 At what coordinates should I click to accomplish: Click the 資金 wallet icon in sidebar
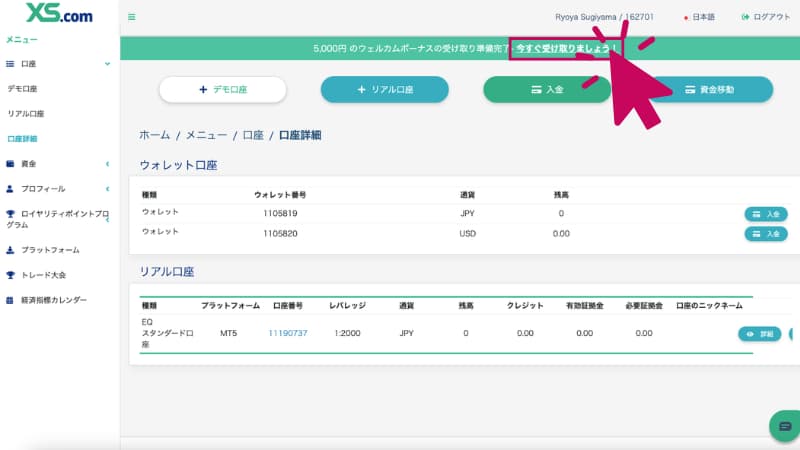click(10, 164)
